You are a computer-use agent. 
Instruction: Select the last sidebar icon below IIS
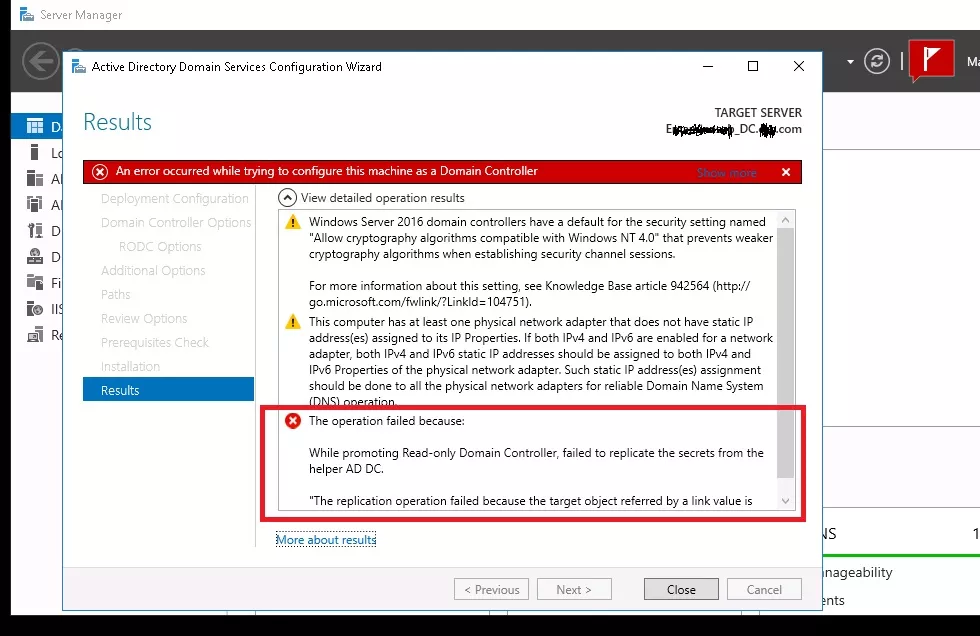point(35,335)
